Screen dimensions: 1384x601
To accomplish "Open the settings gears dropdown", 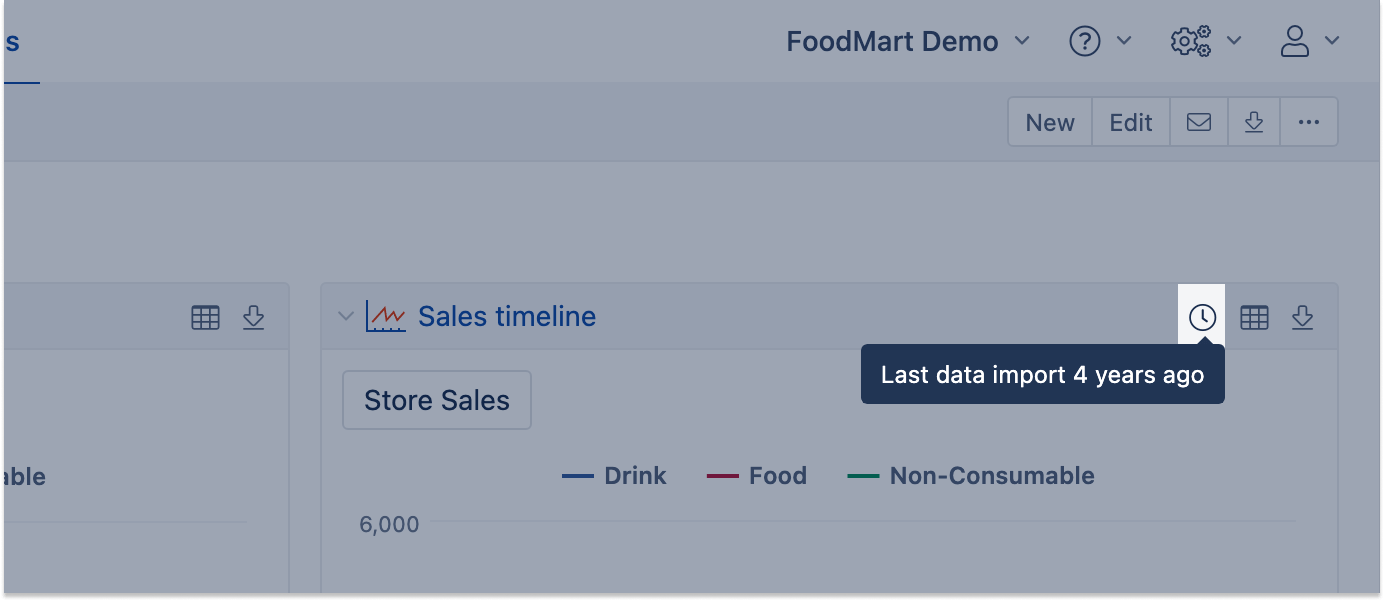I will point(1205,41).
